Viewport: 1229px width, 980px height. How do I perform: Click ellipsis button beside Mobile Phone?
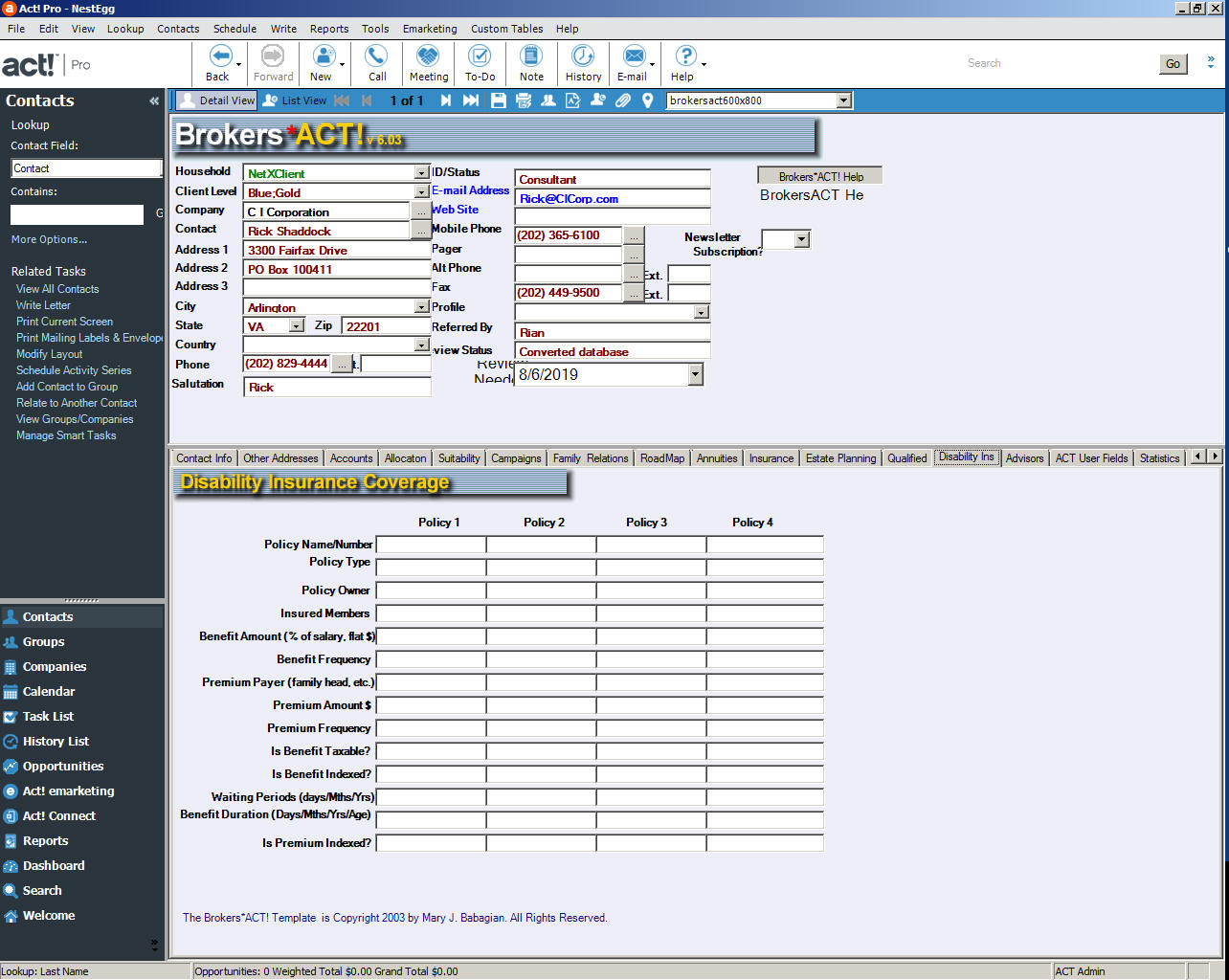click(x=634, y=235)
